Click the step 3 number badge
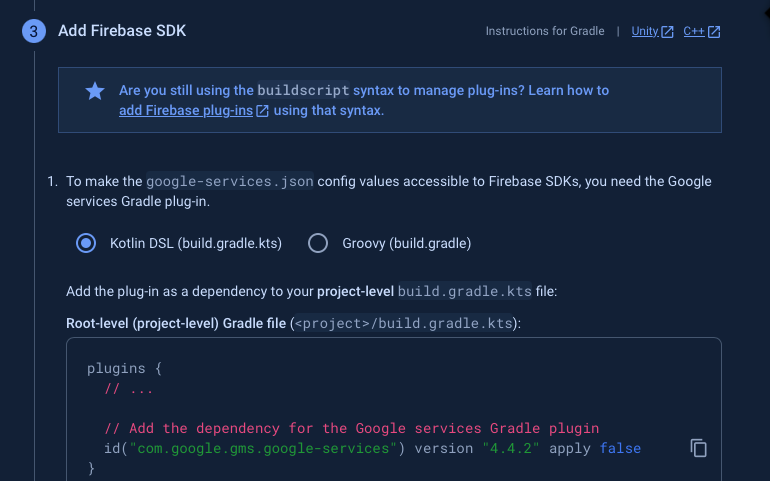 click(34, 31)
